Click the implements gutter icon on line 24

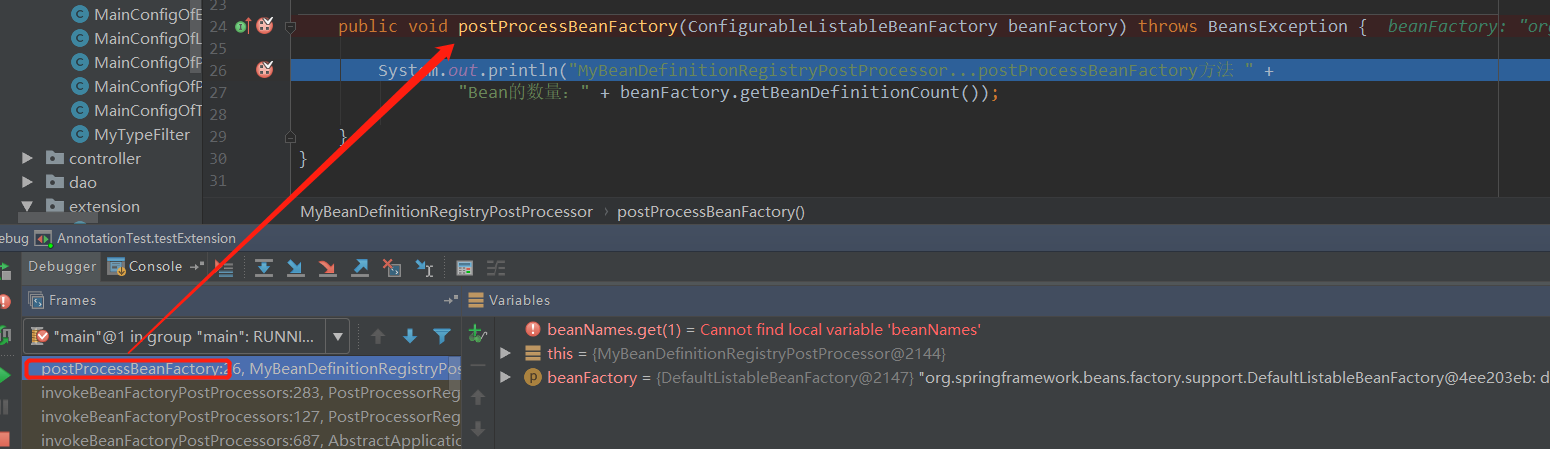tap(242, 26)
